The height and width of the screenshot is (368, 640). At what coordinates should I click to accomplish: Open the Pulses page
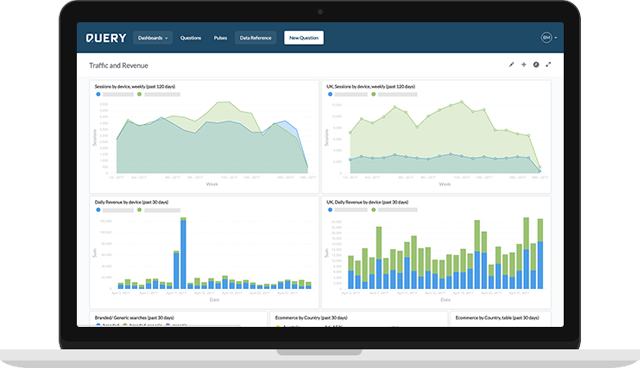click(x=220, y=38)
